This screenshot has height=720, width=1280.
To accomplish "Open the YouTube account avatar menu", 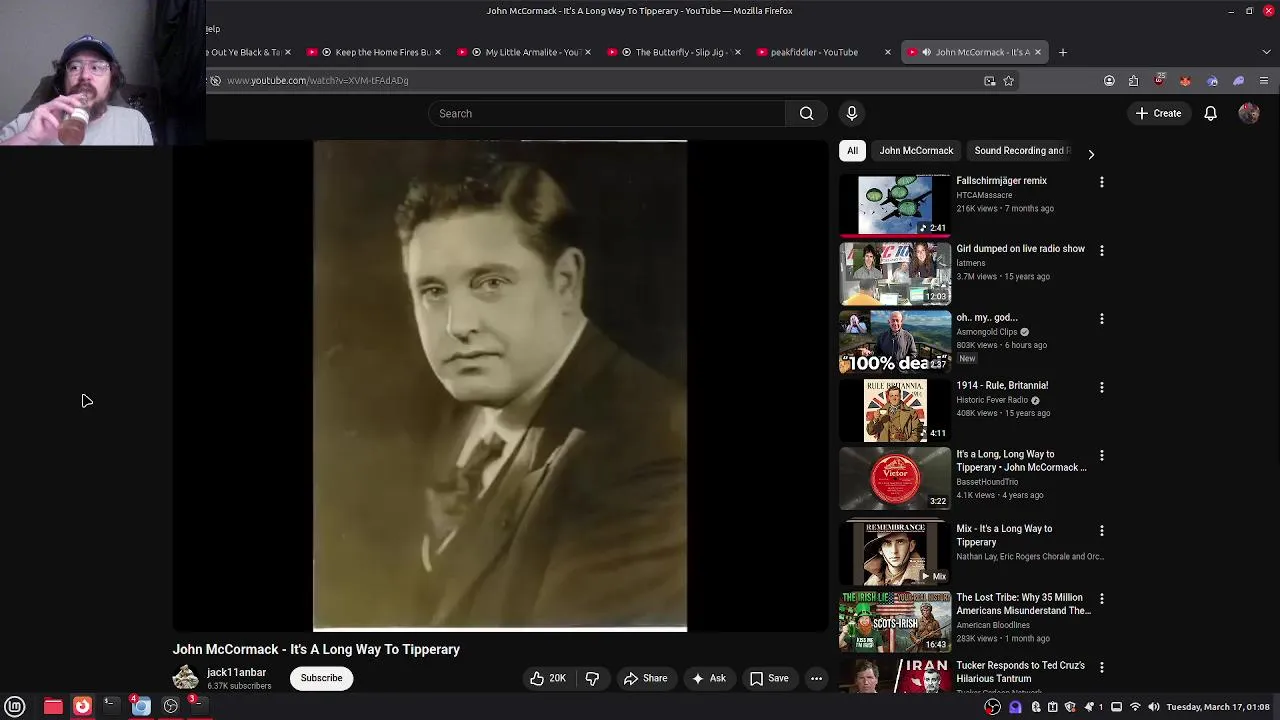I will pos(1249,113).
